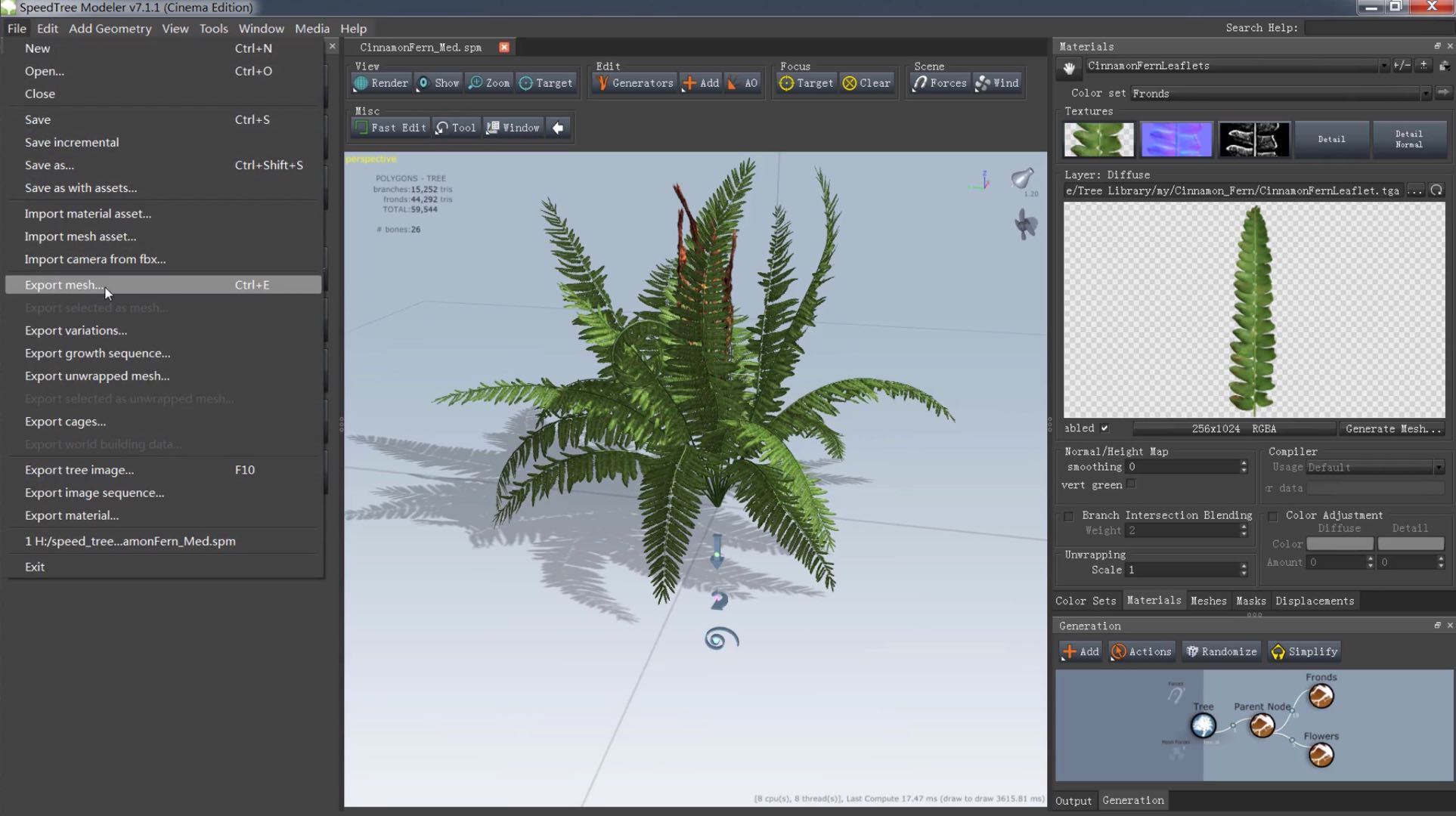The width and height of the screenshot is (1456, 816).
Task: Click the Clear focus button
Action: [866, 83]
